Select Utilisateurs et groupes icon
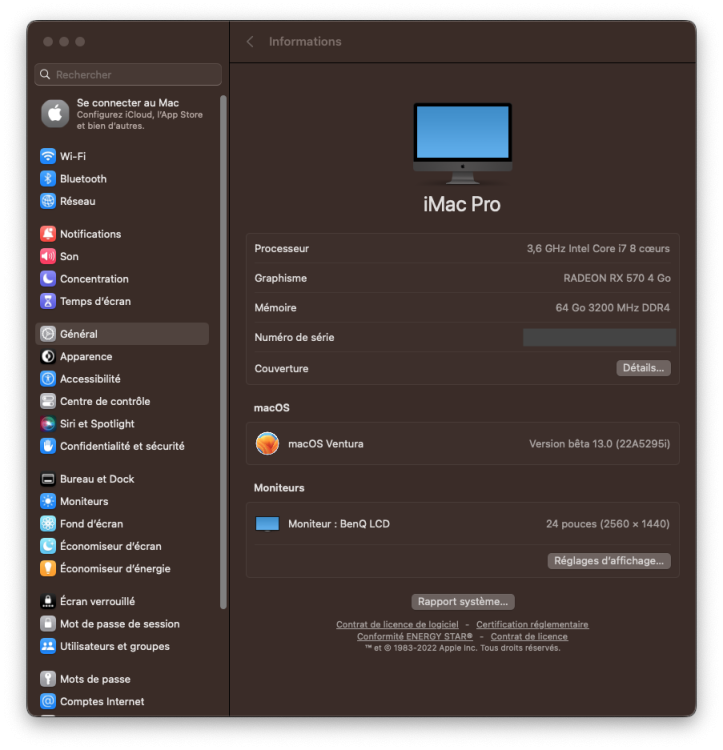This screenshot has height=750, width=723. click(x=48, y=646)
